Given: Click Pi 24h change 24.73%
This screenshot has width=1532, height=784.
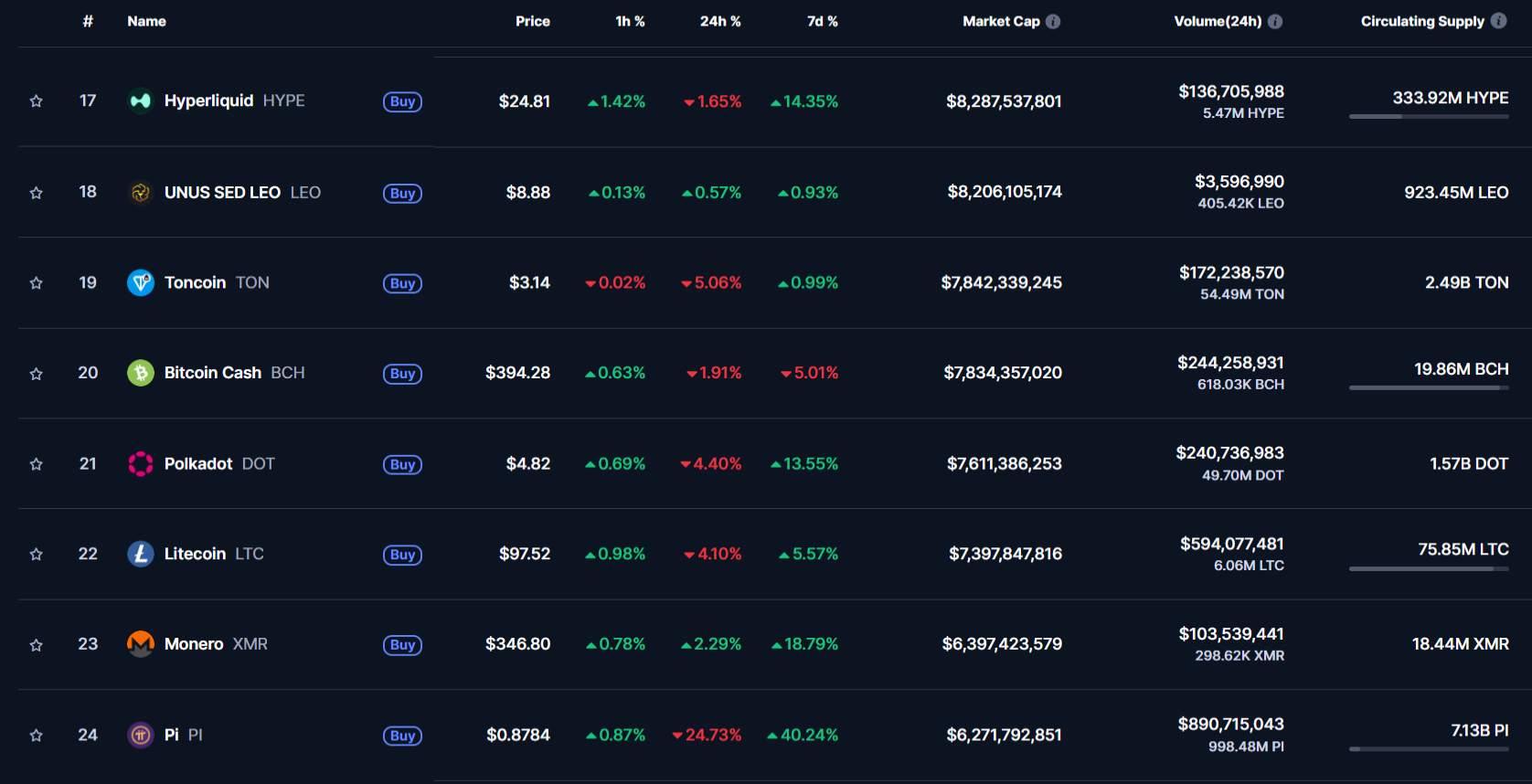Looking at the screenshot, I should 707,735.
